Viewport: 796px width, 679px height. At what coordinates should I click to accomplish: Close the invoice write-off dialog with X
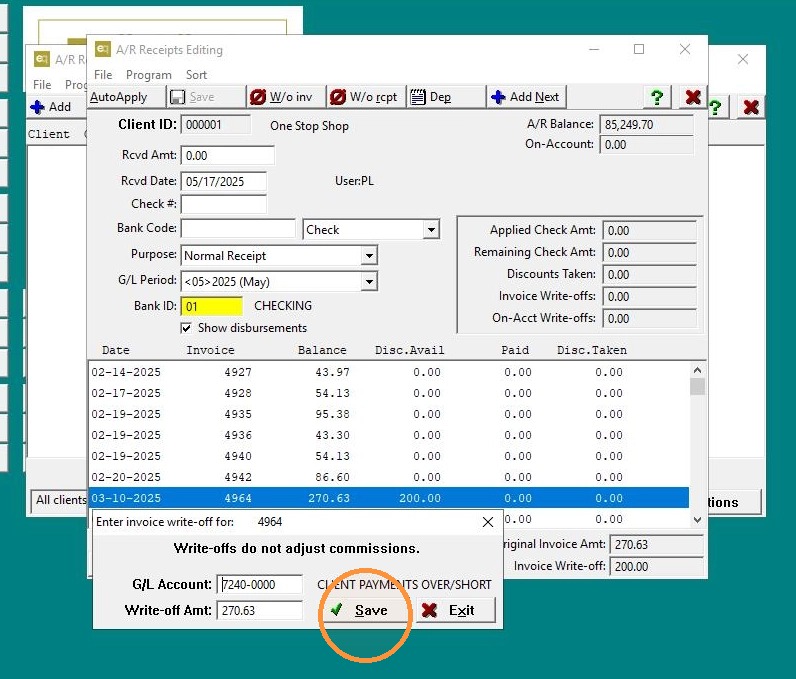coord(488,522)
